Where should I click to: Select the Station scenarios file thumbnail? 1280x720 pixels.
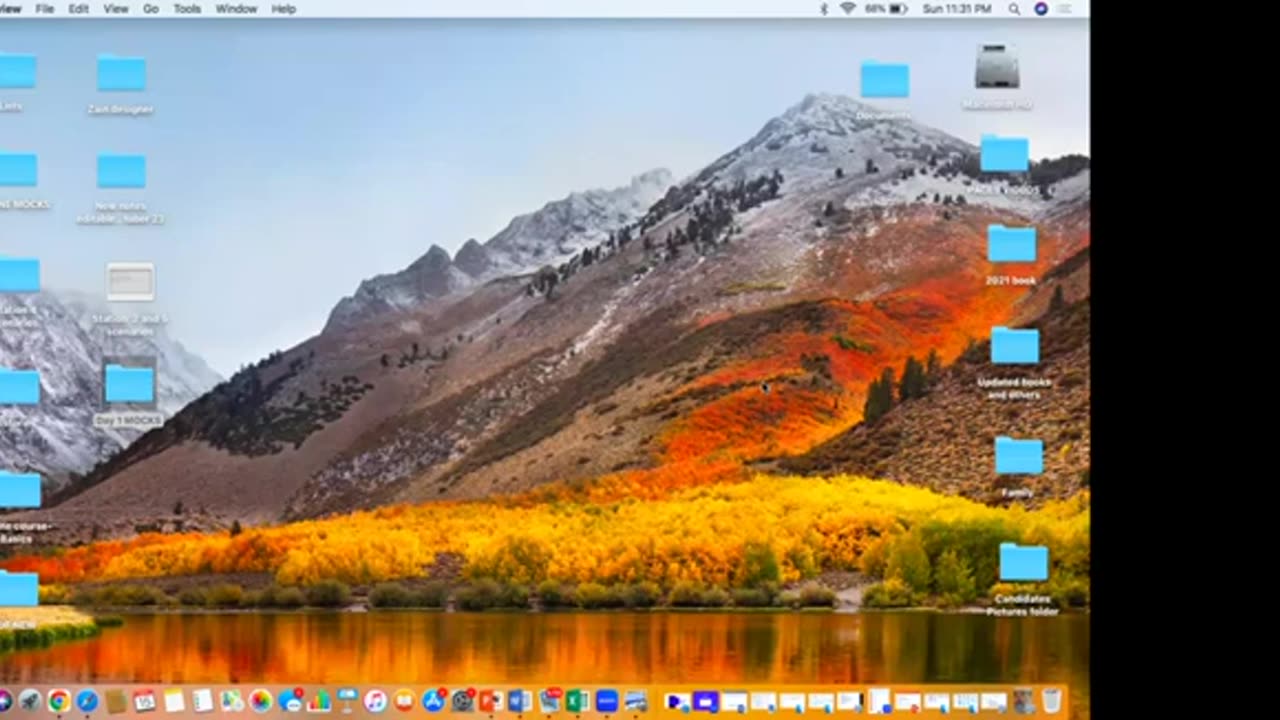(x=130, y=282)
